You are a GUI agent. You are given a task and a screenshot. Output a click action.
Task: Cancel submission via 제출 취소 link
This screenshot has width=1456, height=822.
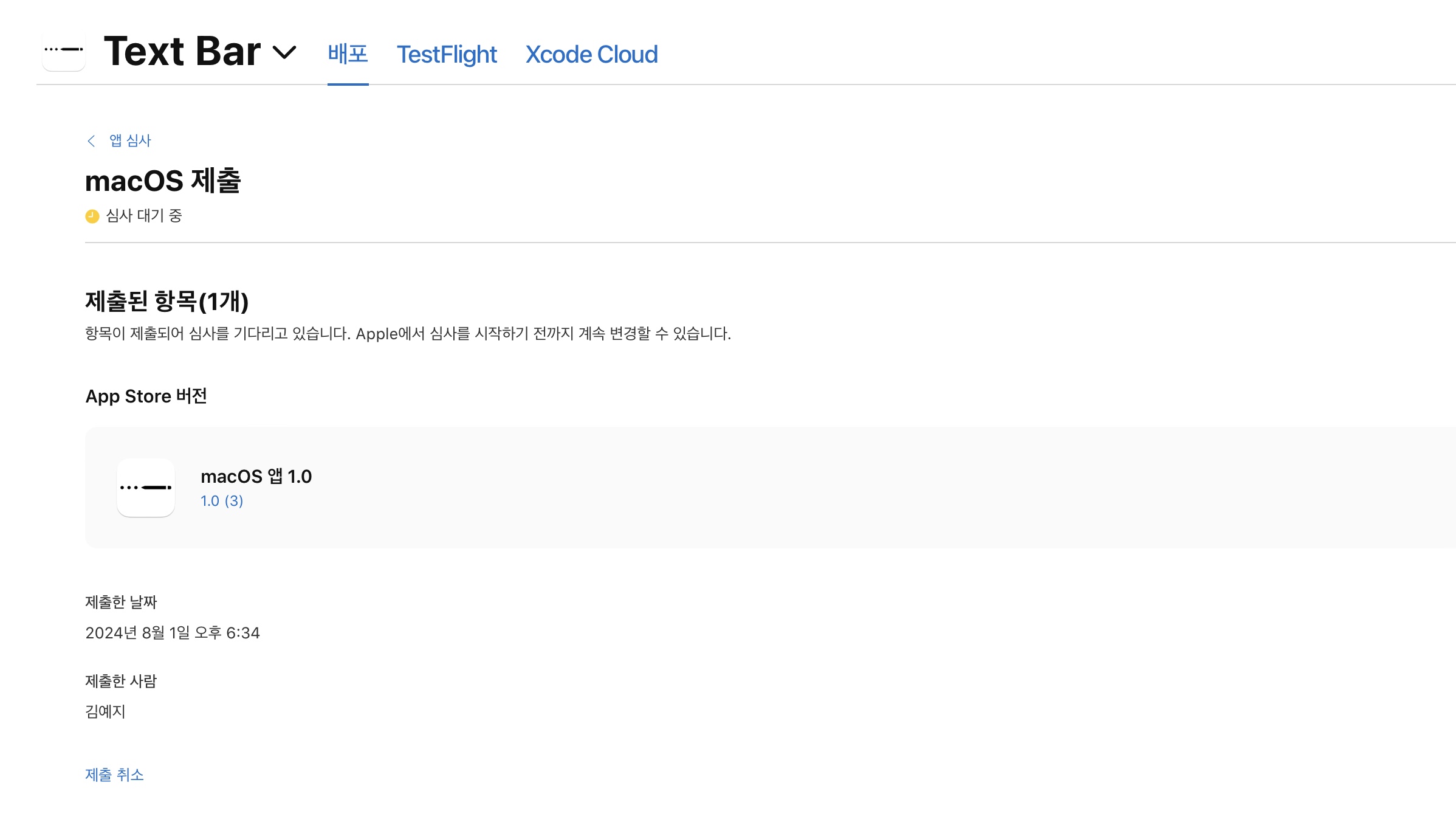(x=114, y=775)
